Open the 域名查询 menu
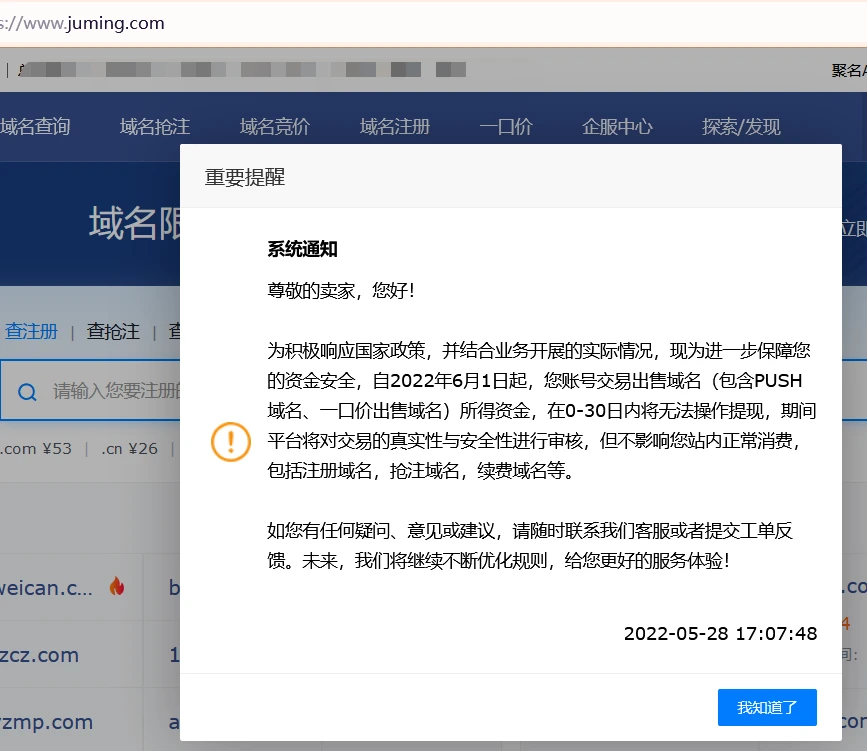The width and height of the screenshot is (867, 751). click(x=35, y=127)
